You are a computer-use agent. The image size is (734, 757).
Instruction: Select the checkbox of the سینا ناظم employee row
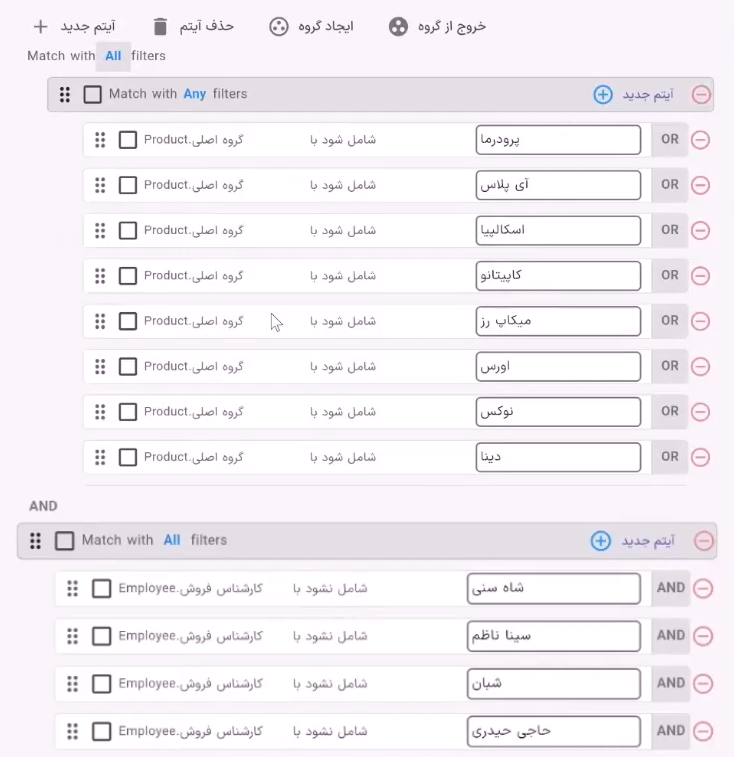tap(101, 636)
